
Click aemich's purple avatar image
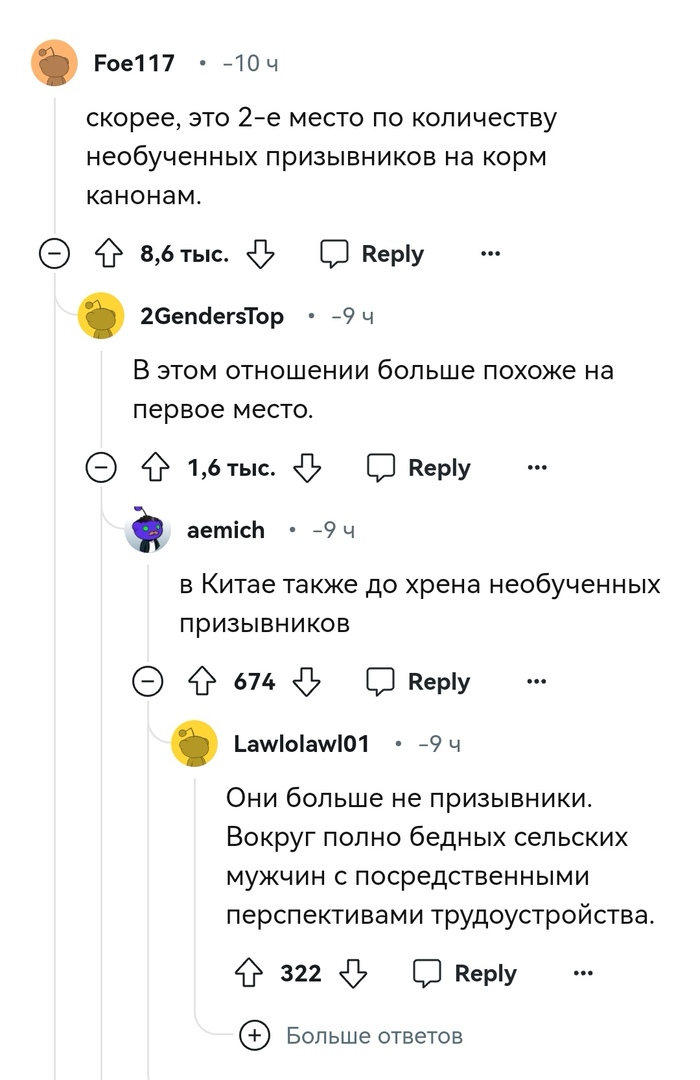[148, 530]
